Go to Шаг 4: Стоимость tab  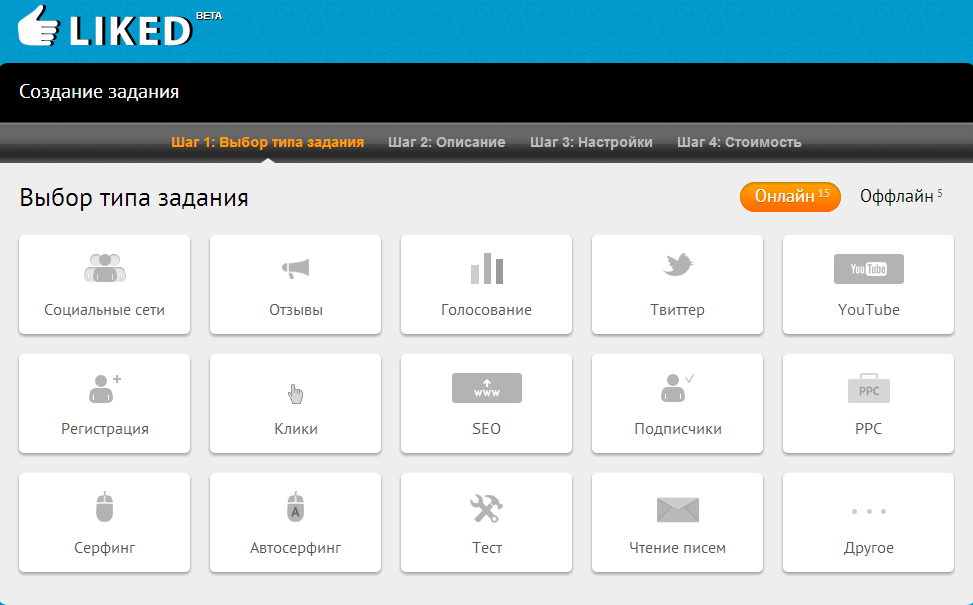(739, 142)
